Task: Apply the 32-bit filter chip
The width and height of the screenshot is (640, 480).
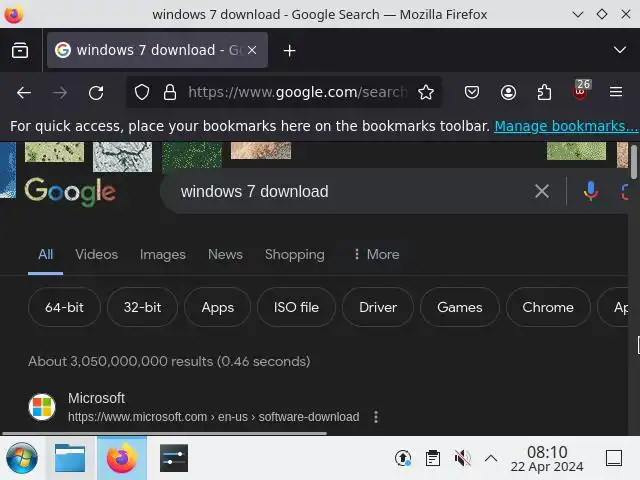Action: [x=142, y=307]
